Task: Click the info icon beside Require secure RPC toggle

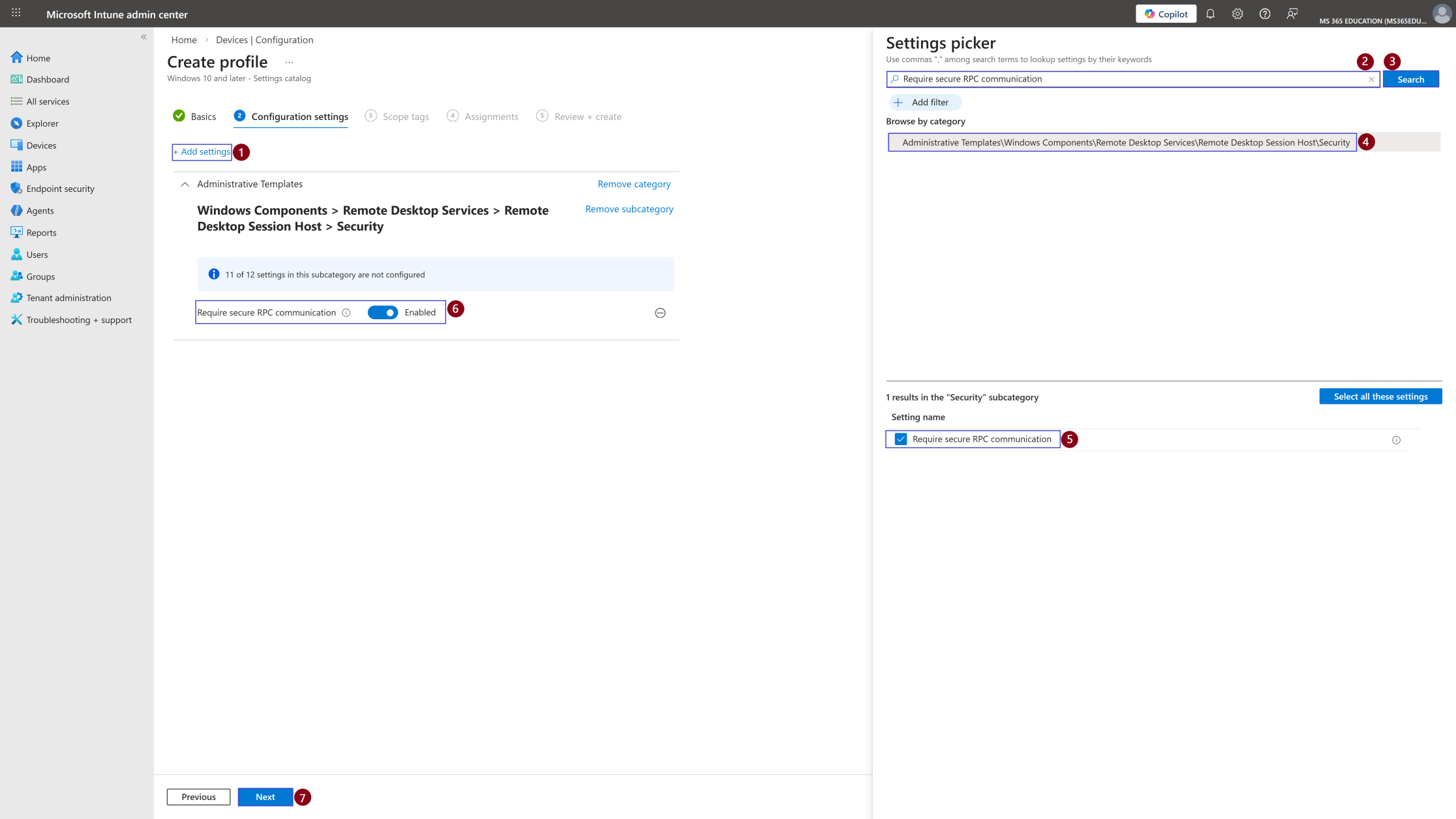Action: (x=346, y=313)
